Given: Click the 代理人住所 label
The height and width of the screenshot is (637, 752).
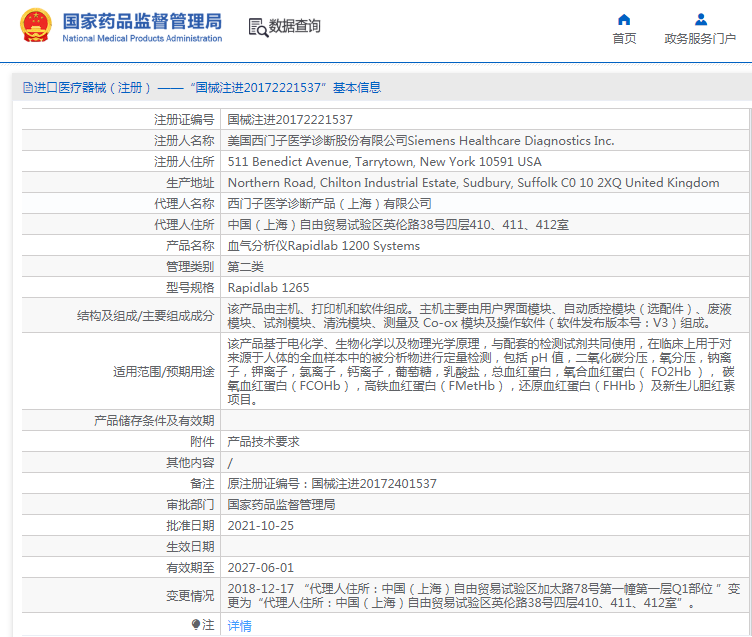Looking at the screenshot, I should 184,224.
